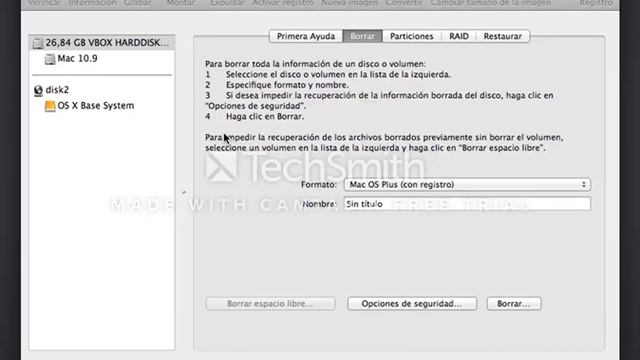Click the Registro toolbar item
Viewport: 640px width, 360px height.
[596, 3]
